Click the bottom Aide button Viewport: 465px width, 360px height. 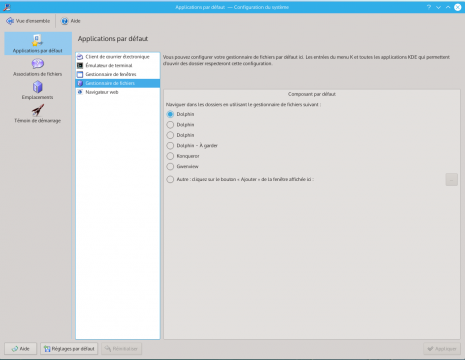pyautogui.click(x=21, y=349)
